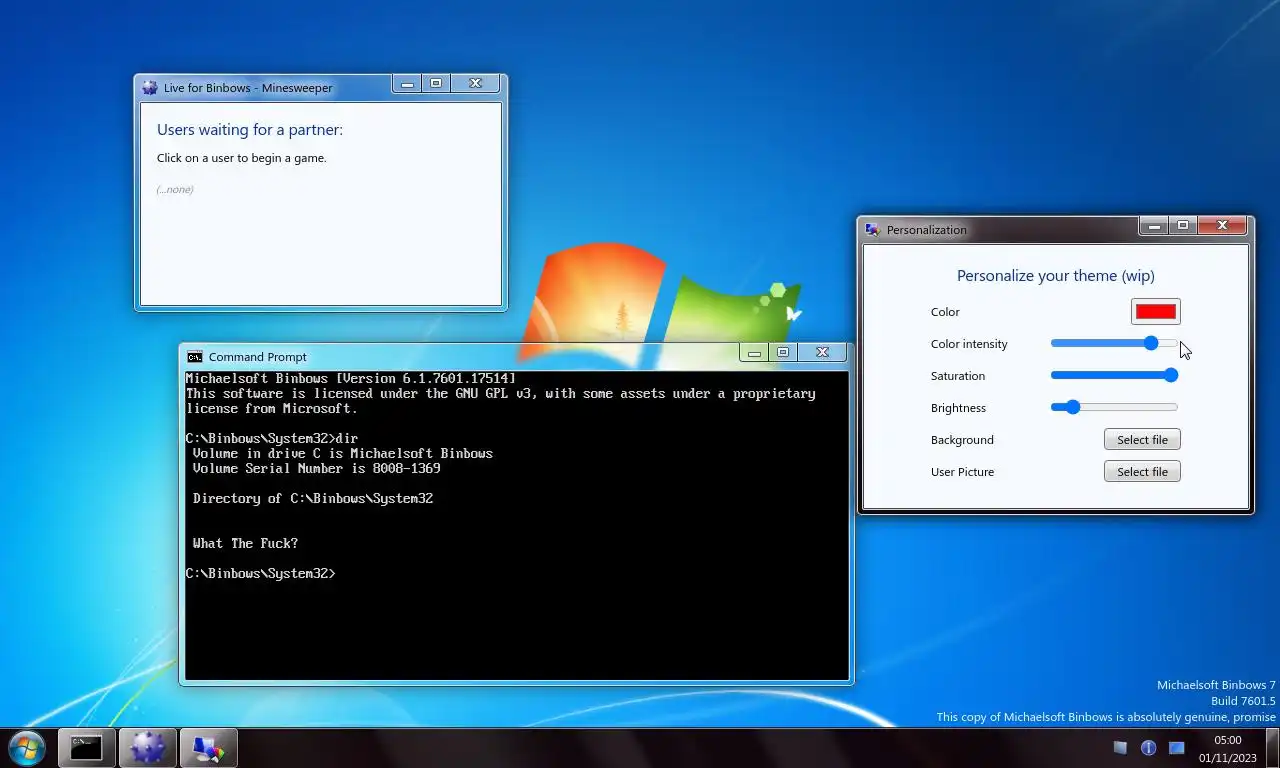Click the taskbar clock showing 05:00
This screenshot has height=768, width=1280.
pyautogui.click(x=1228, y=749)
